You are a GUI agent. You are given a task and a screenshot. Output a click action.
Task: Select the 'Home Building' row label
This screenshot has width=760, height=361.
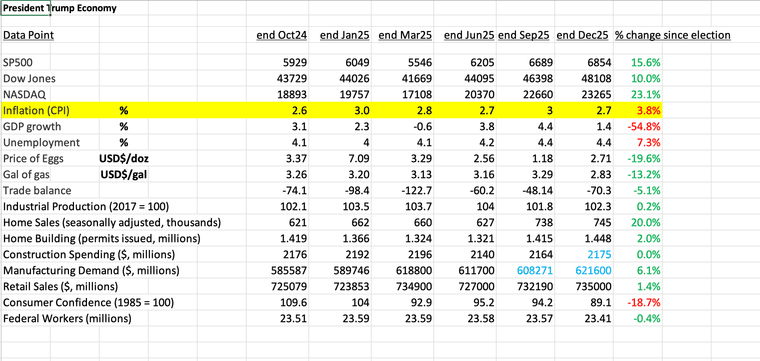(x=102, y=238)
